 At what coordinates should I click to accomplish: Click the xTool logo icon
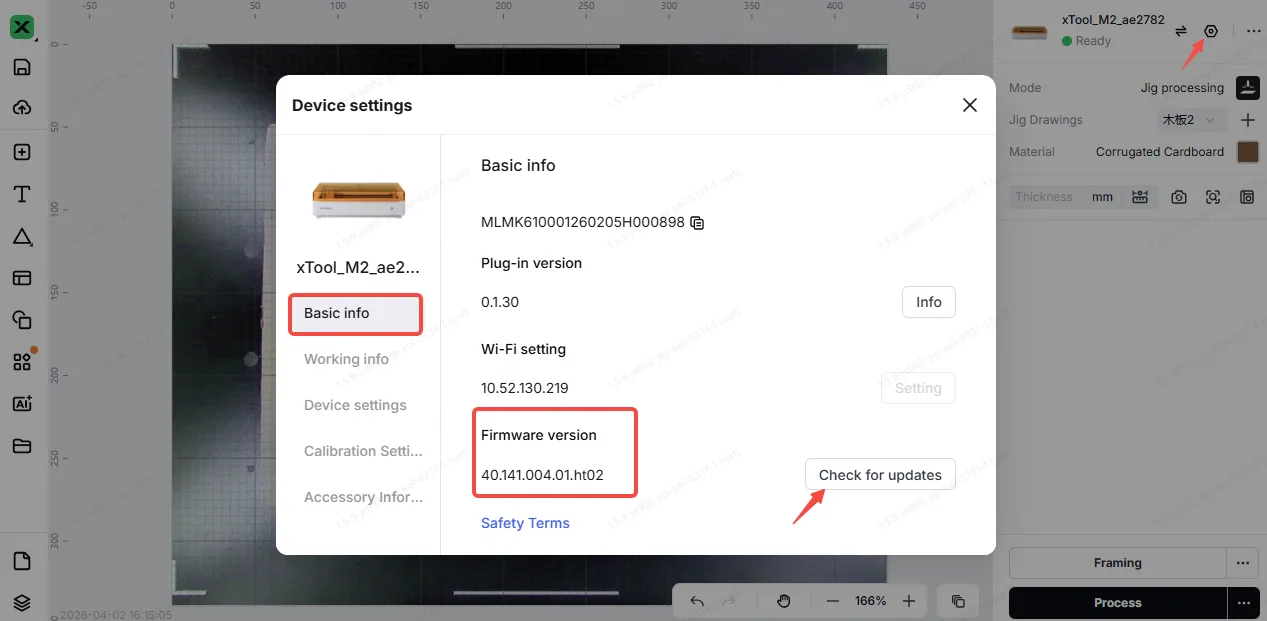point(22,27)
